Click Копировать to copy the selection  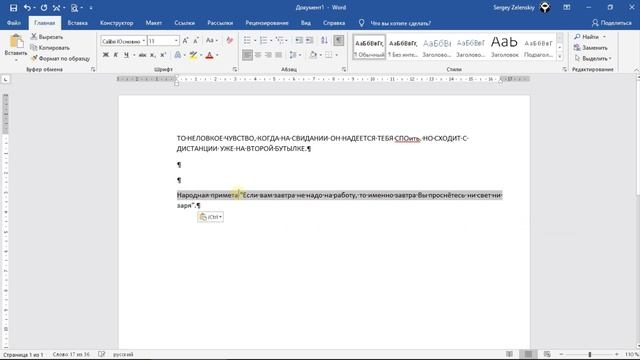(x=49, y=48)
